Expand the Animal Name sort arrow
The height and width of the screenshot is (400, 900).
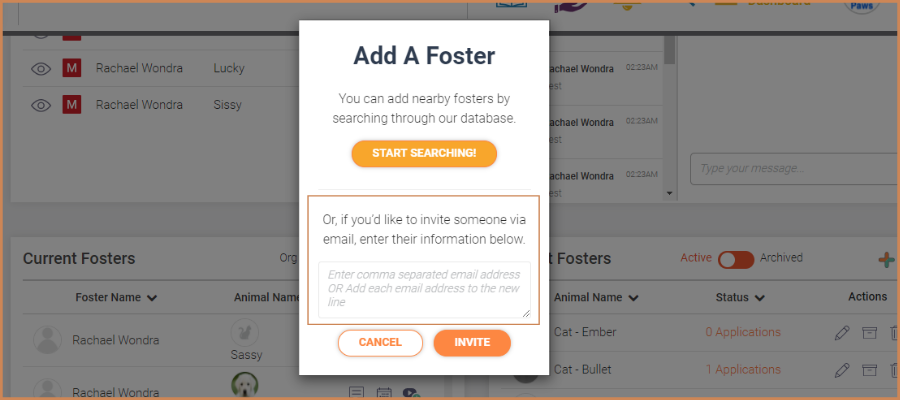634,298
